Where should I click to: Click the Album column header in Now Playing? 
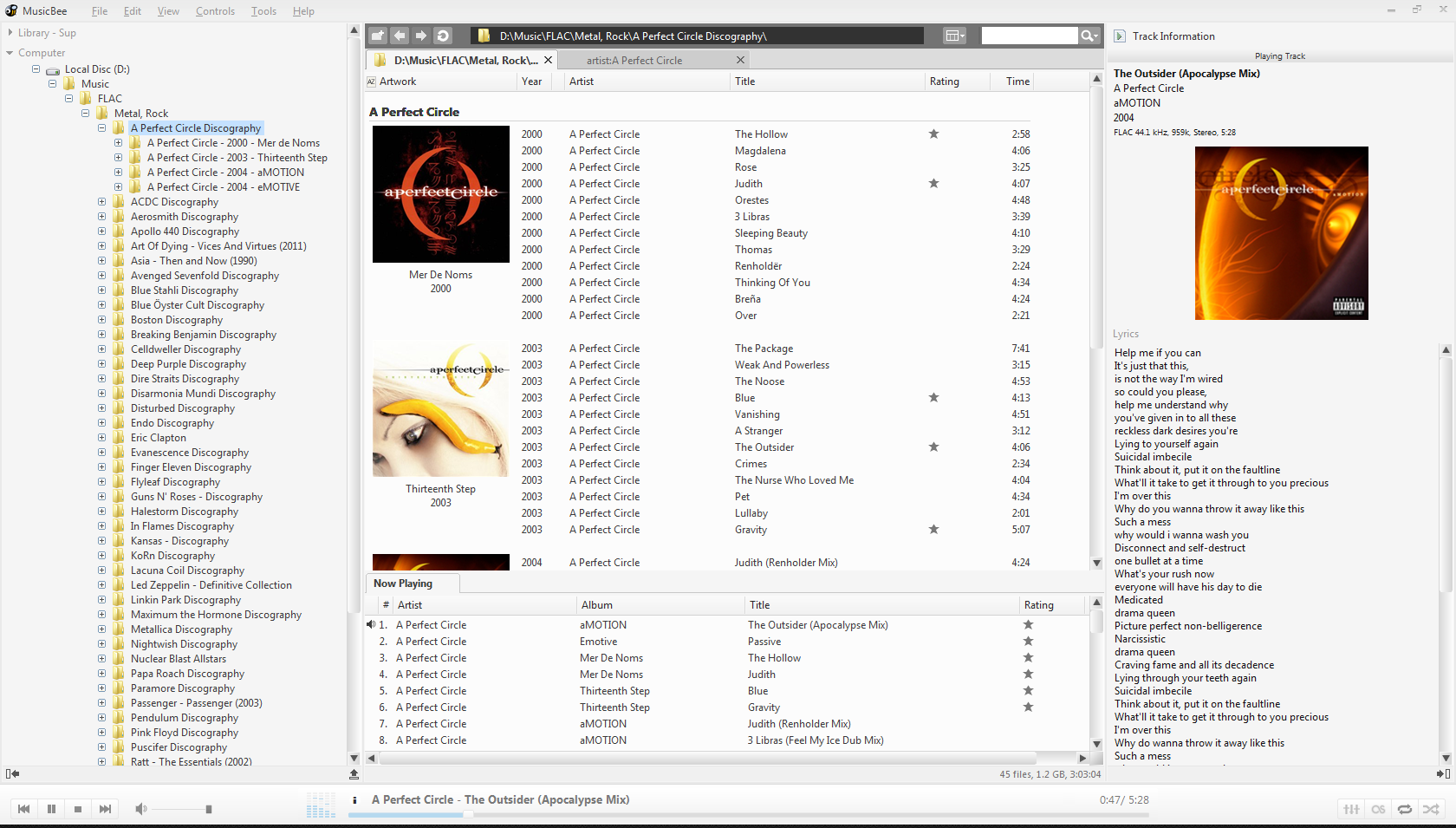(660, 605)
